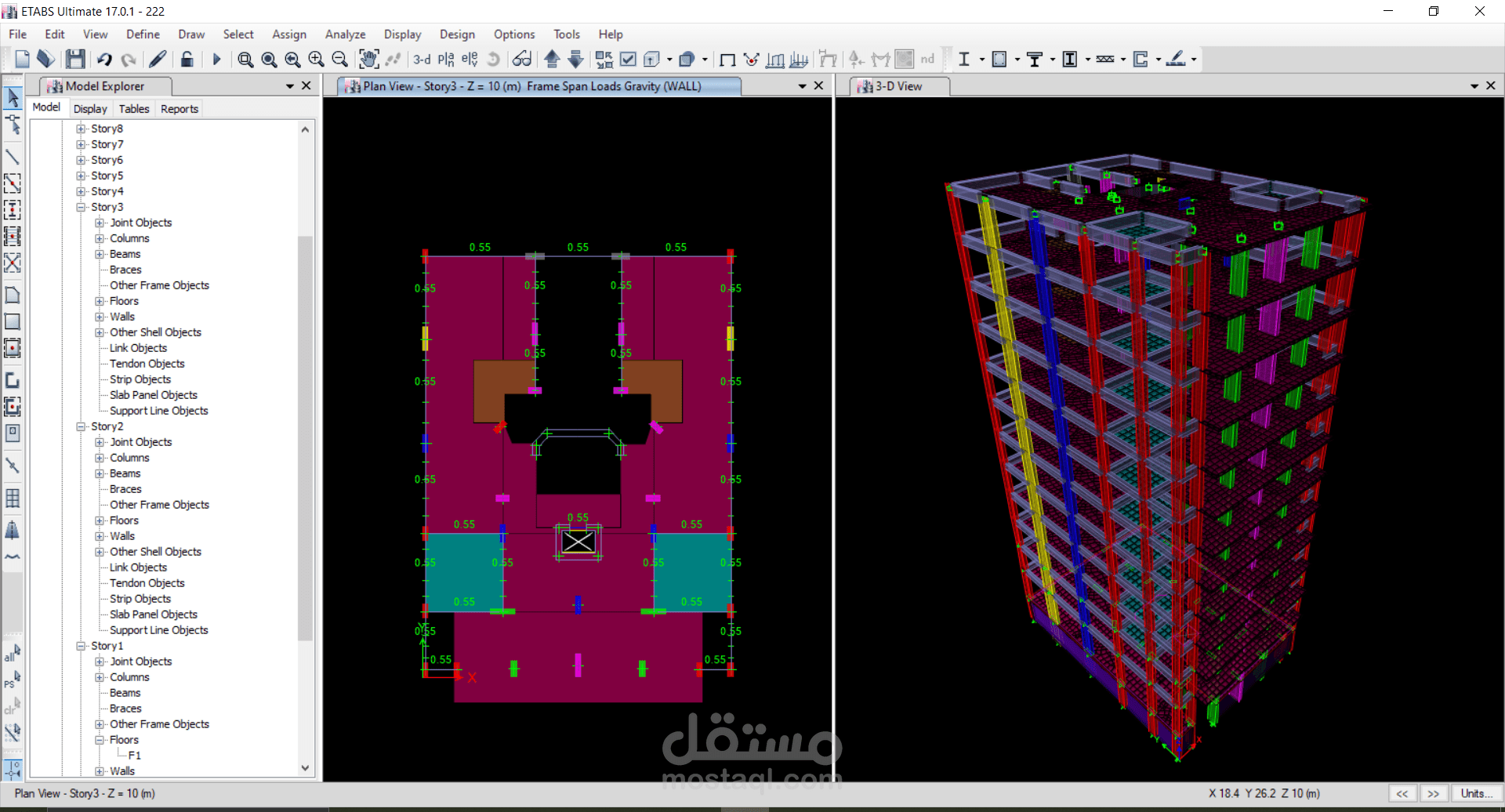
Task: Collapse Floors under Story1
Action: tap(100, 740)
